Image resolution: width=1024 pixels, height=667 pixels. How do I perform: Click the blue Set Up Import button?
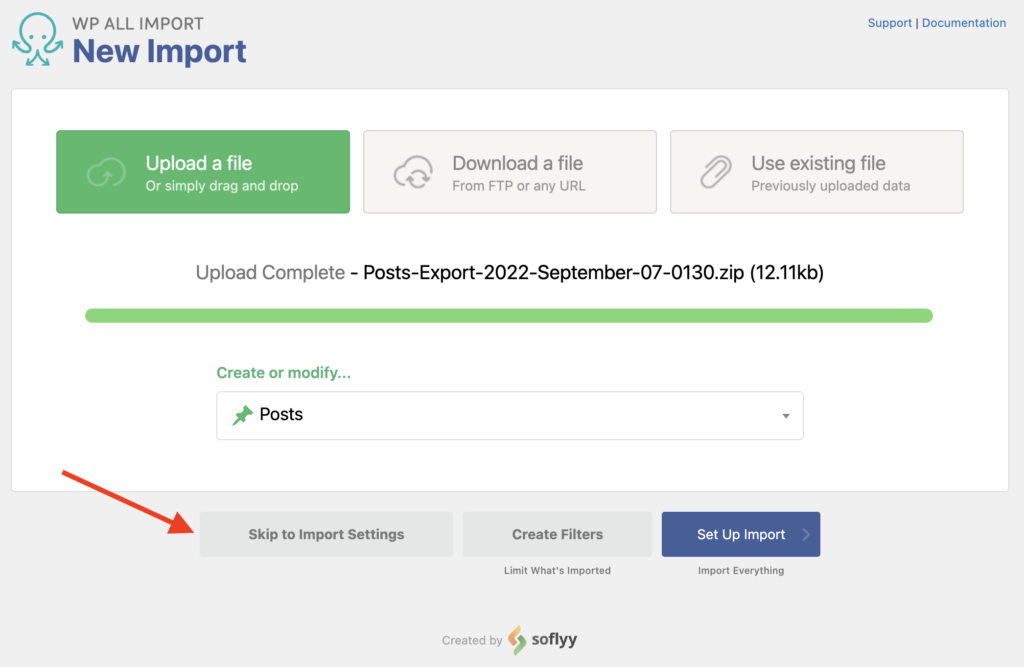tap(740, 534)
